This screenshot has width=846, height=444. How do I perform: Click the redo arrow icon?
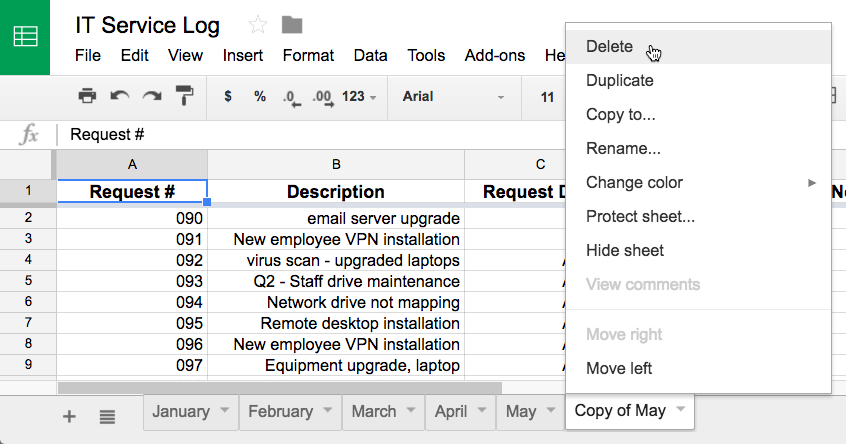point(152,97)
